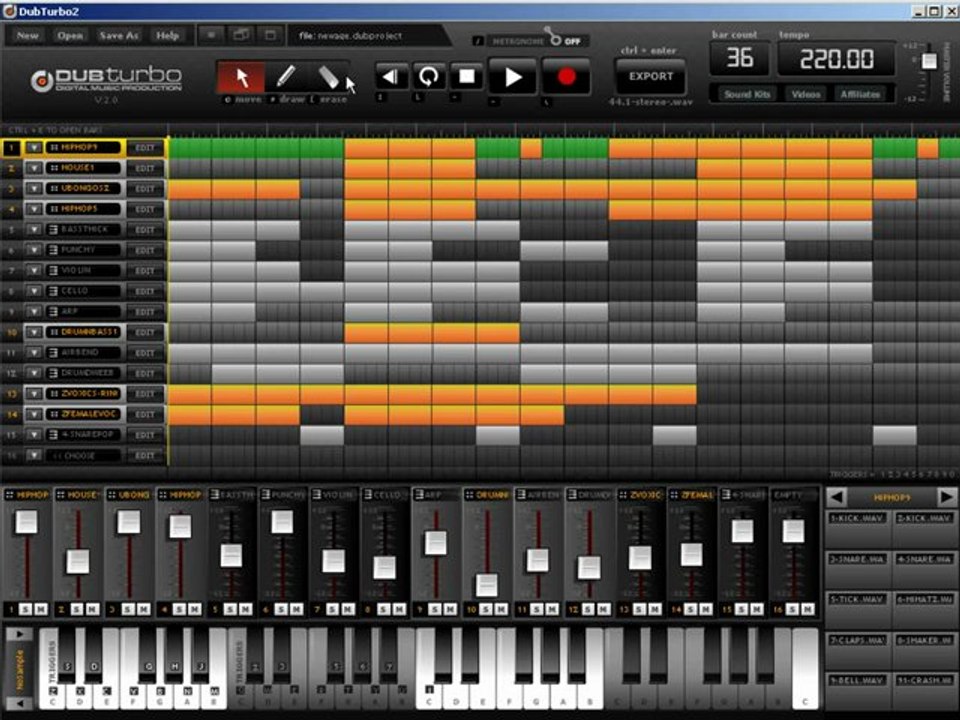Image resolution: width=960 pixels, height=720 pixels.
Task: Rewind to start with the back transport button
Action: pyautogui.click(x=391, y=77)
